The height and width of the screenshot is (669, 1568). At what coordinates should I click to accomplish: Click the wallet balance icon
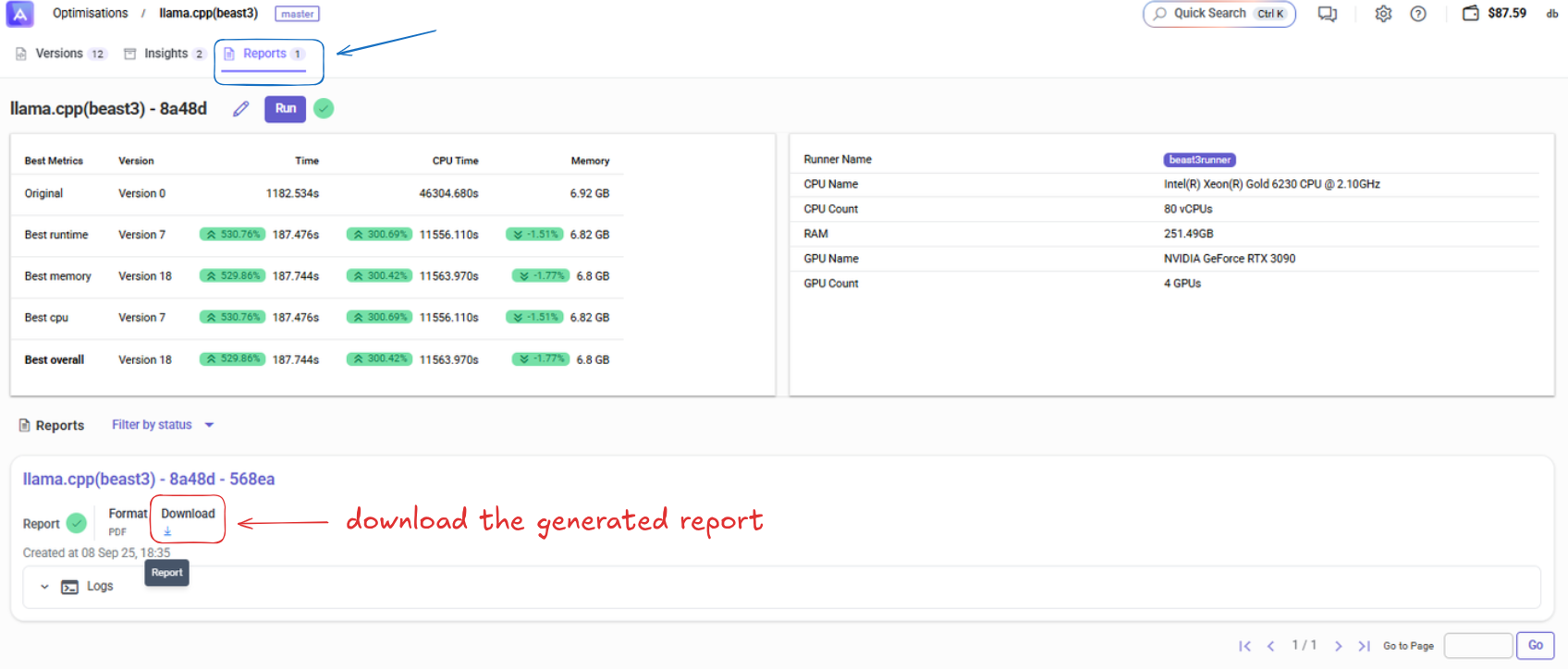coord(1471,13)
